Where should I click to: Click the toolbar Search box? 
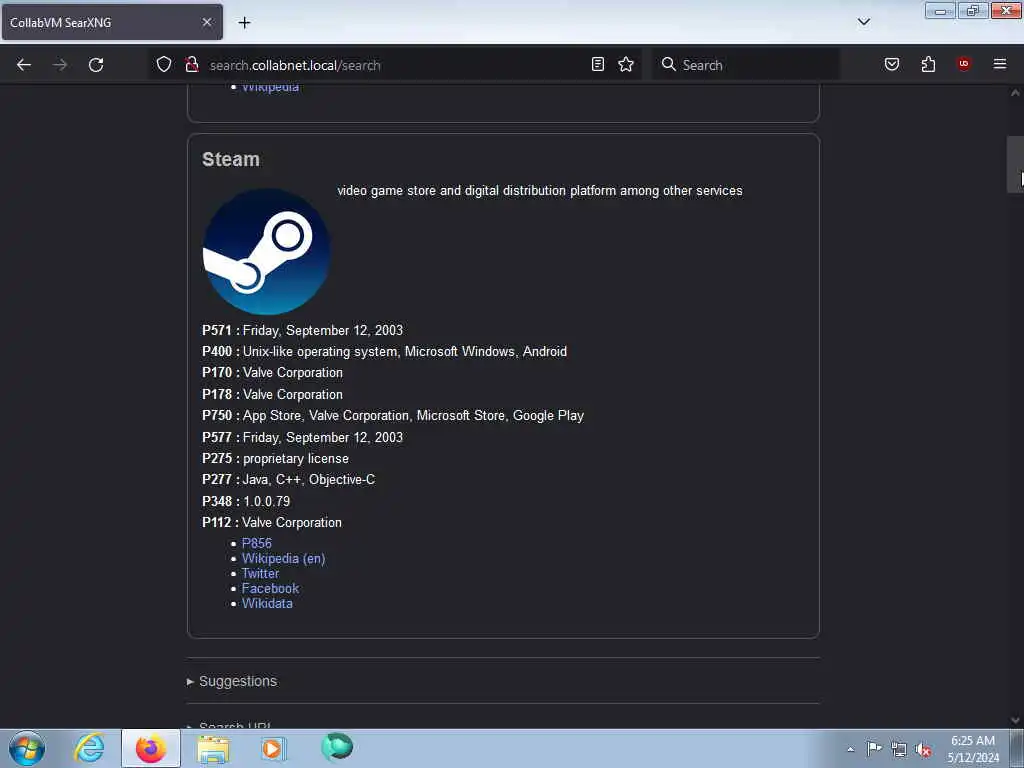pyautogui.click(x=746, y=65)
